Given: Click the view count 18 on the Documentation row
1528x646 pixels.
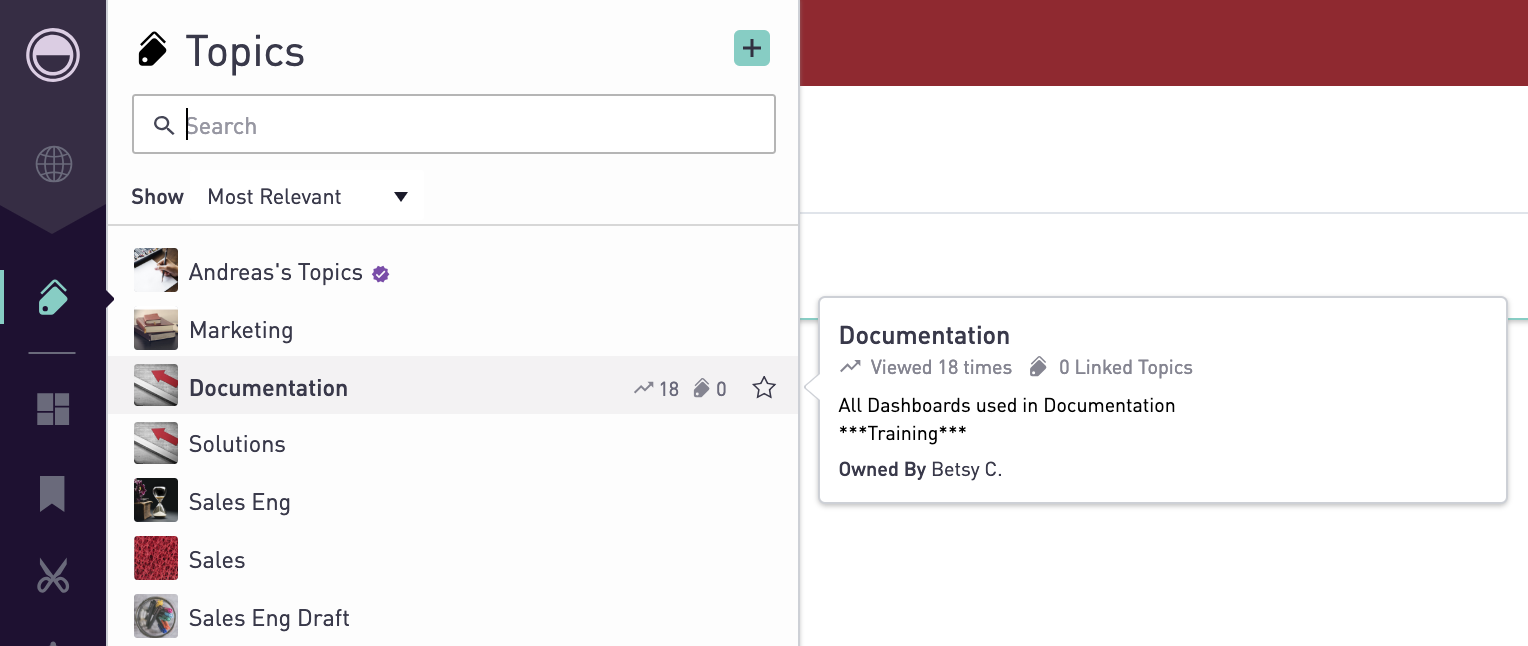Looking at the screenshot, I should click(x=668, y=389).
